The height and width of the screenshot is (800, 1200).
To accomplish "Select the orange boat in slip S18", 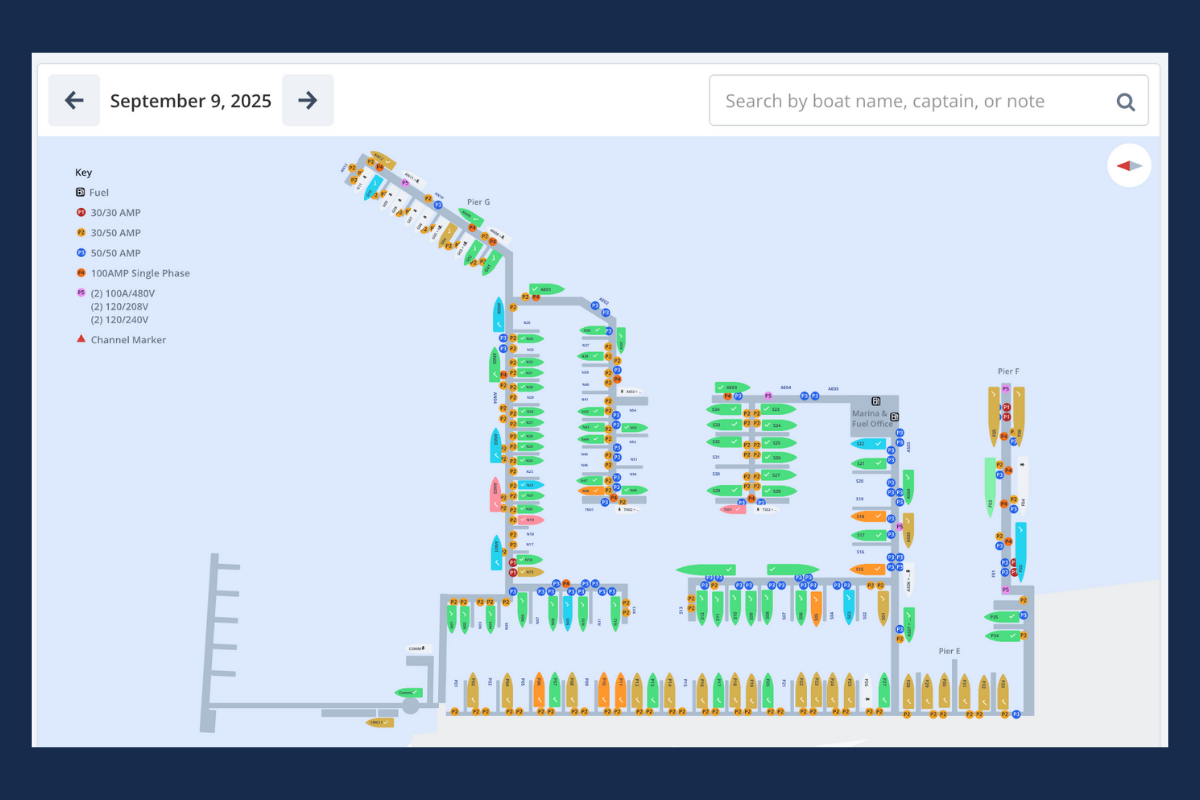I will click(868, 517).
